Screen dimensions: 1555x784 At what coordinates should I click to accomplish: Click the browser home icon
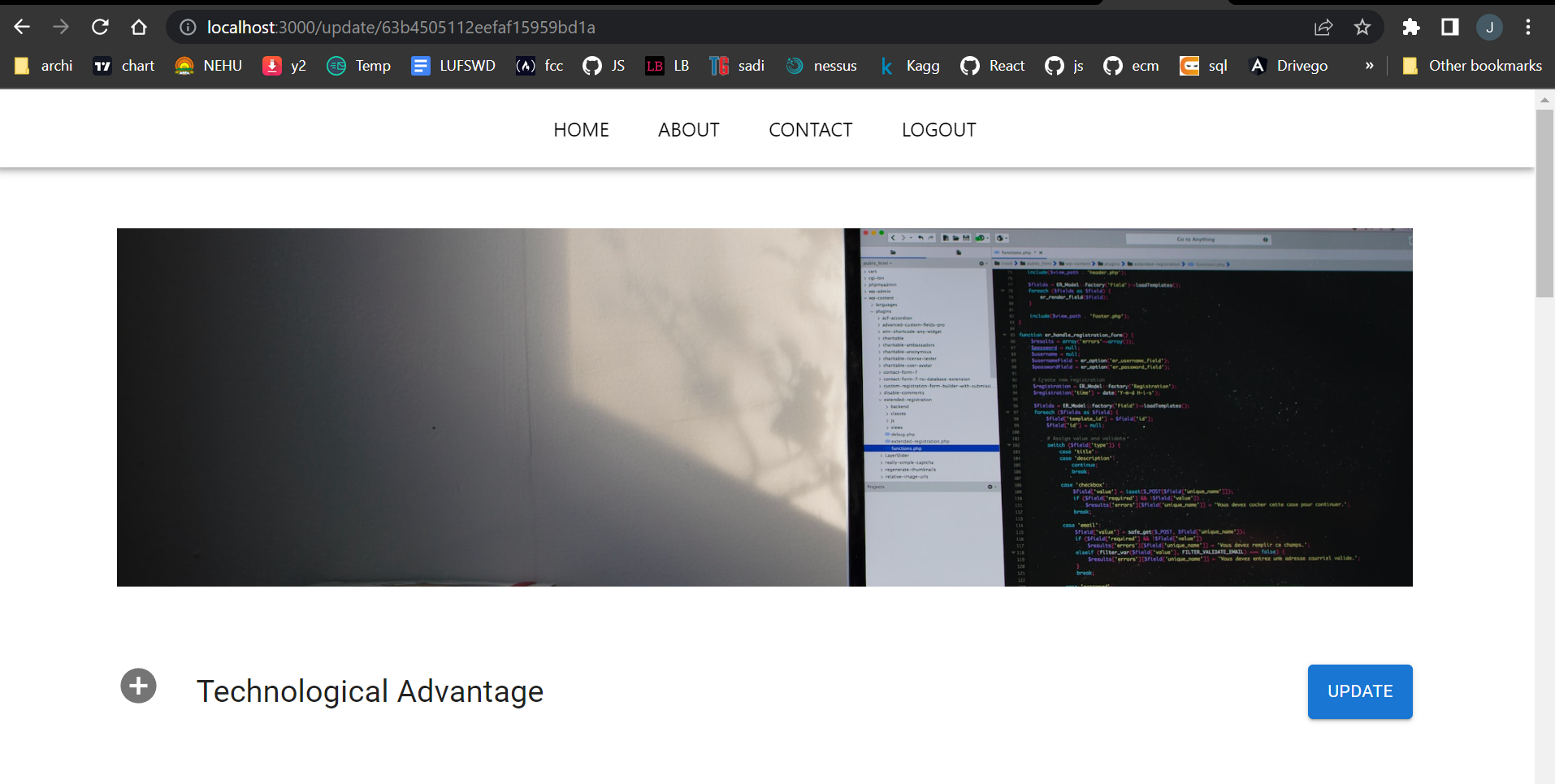point(139,26)
